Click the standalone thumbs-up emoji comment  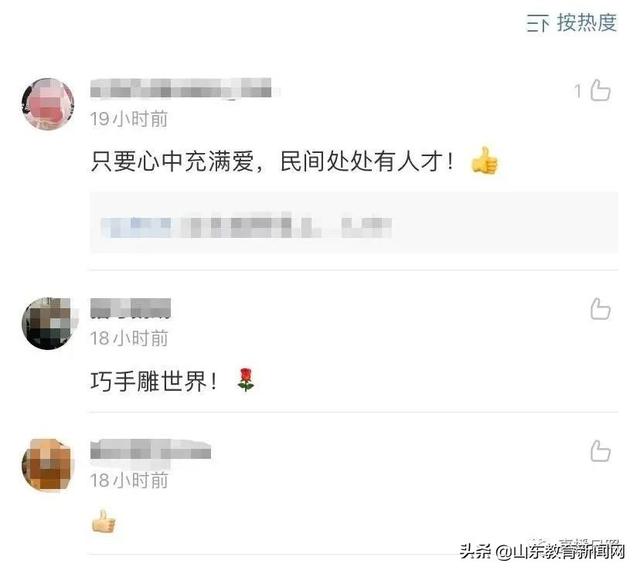pos(104,521)
